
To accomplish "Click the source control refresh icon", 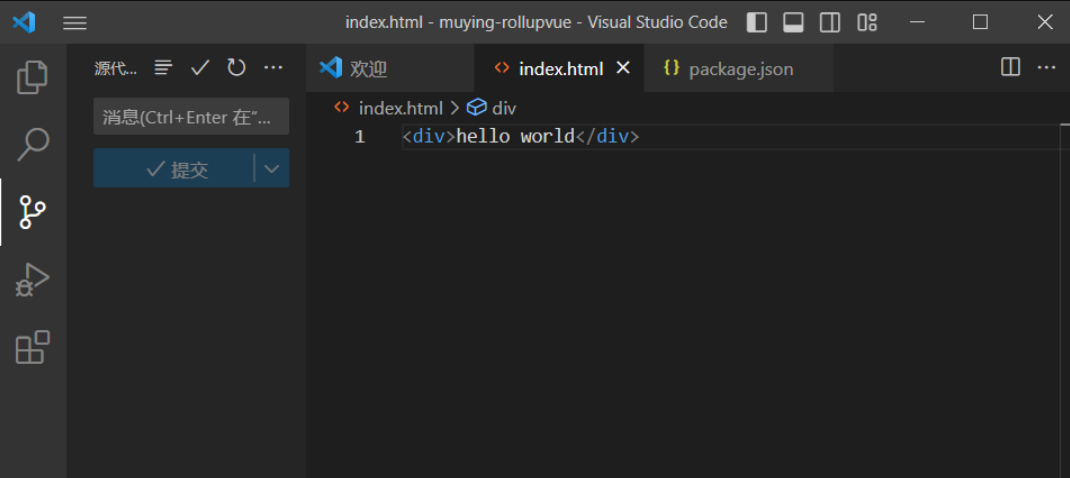I will (x=237, y=68).
